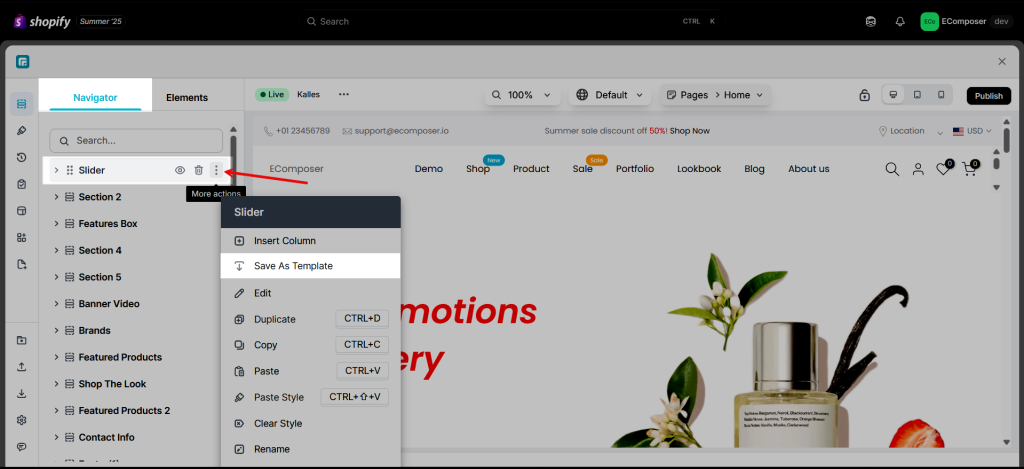Expand the Section 2 node
The height and width of the screenshot is (469, 1024).
point(56,197)
